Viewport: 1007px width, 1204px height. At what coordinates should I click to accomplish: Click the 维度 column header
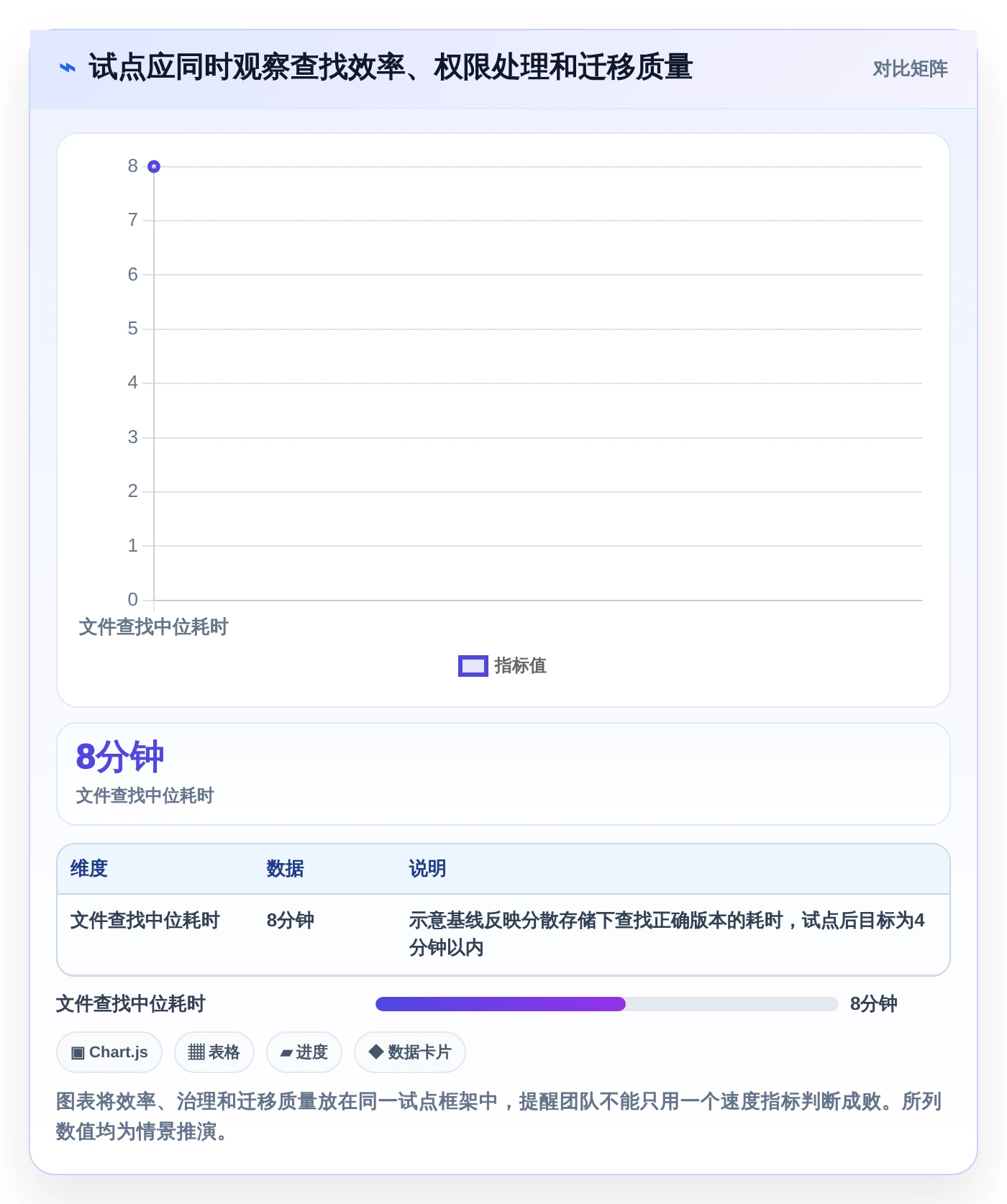89,869
